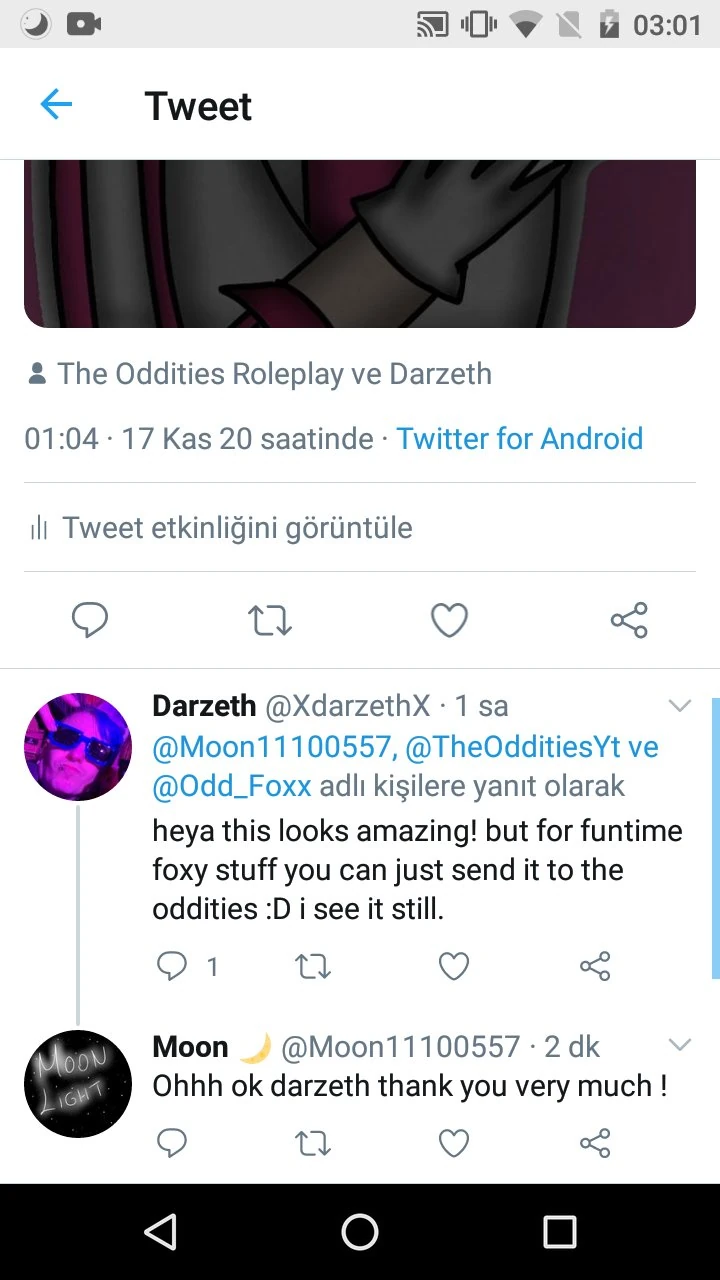Screen dimensions: 720x1280
Task: Like the main tweet
Action: click(x=449, y=620)
